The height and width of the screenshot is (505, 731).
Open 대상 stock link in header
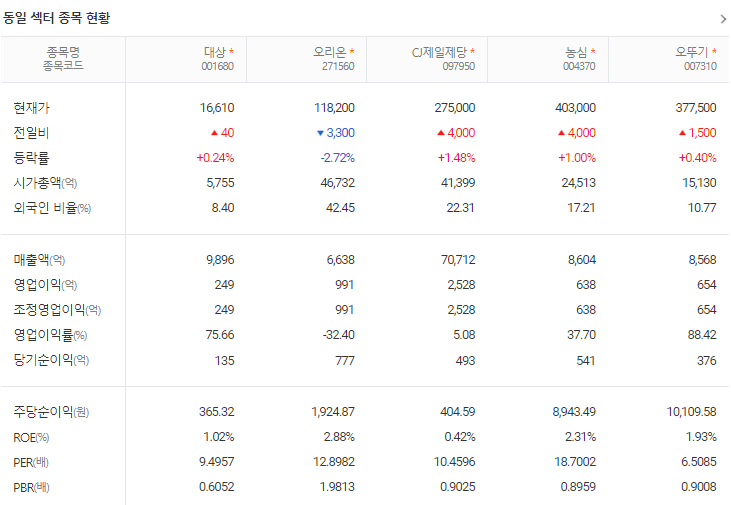214,52
